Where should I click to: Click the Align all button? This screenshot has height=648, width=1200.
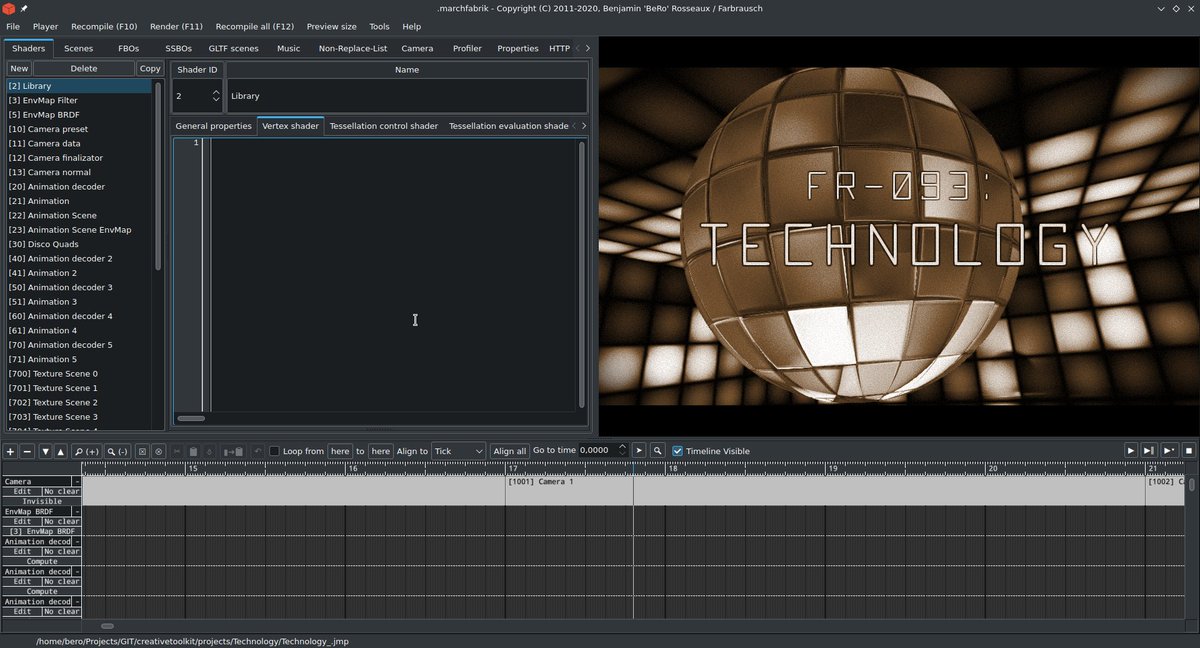tap(511, 450)
